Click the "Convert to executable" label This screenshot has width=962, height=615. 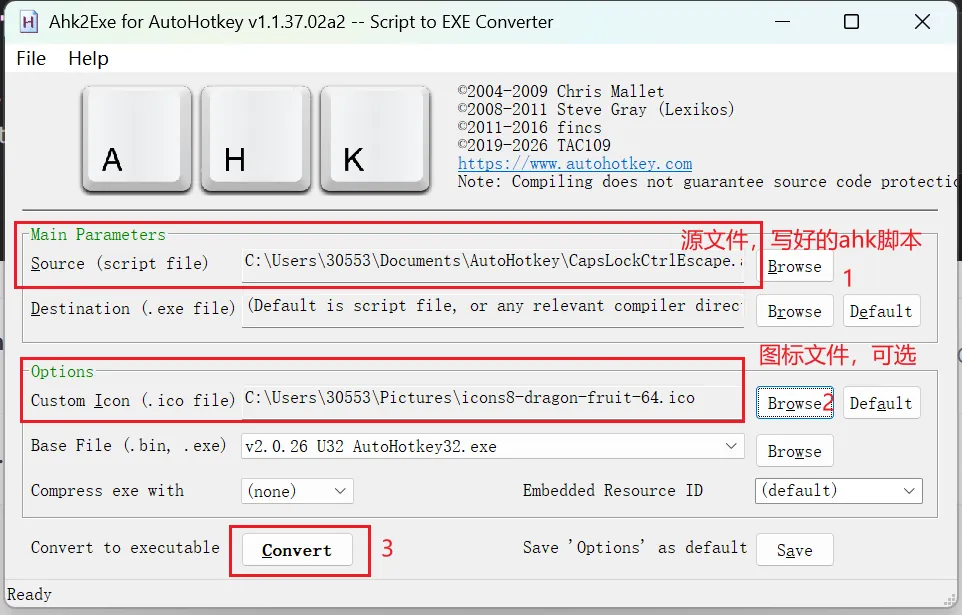point(125,547)
